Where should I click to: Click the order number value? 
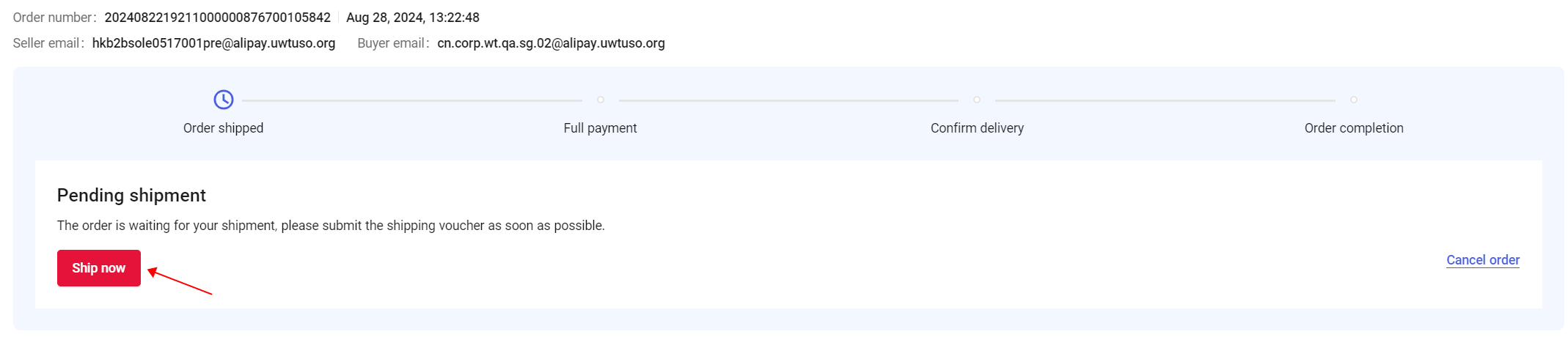pos(217,18)
